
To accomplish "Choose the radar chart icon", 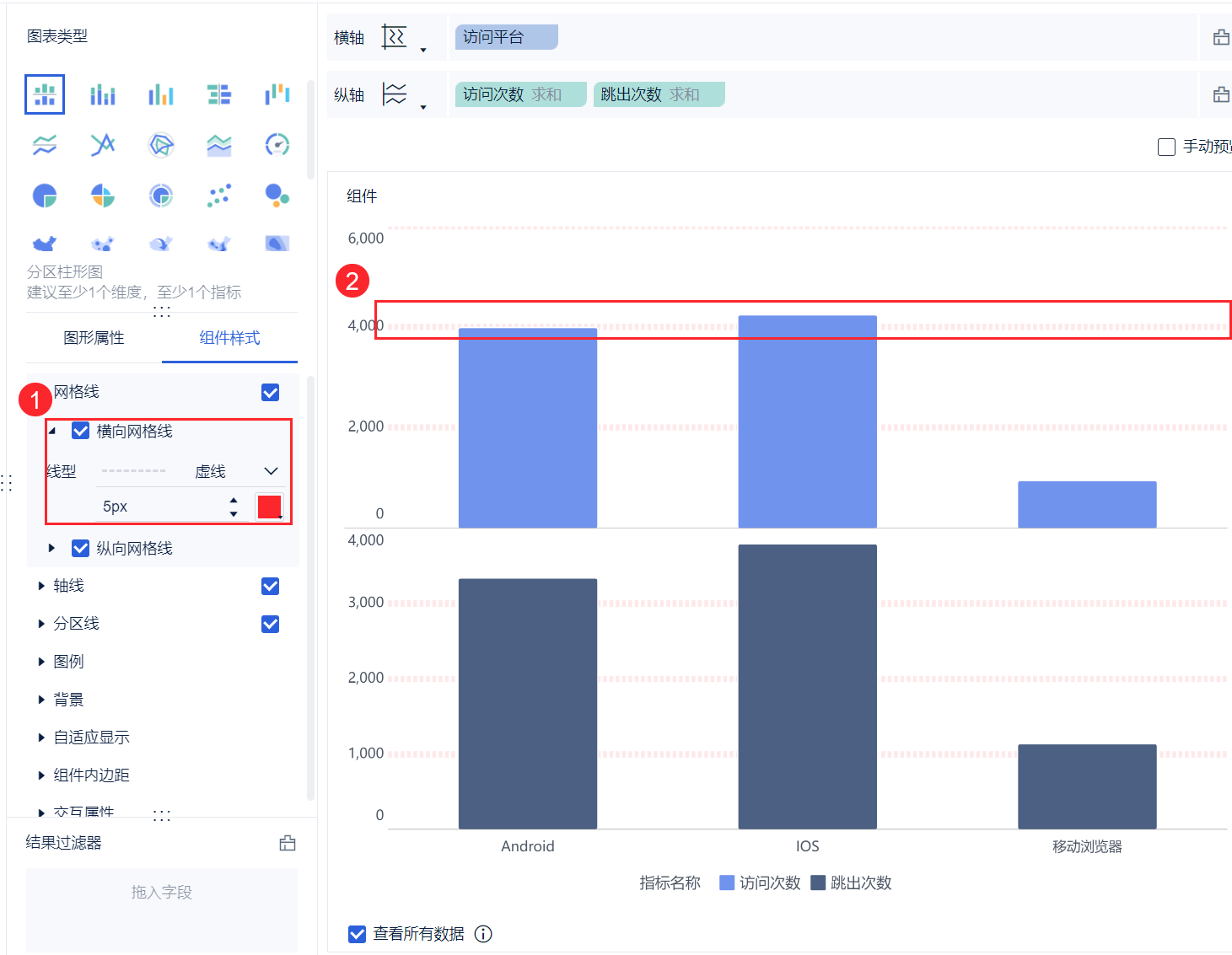I will click(x=161, y=145).
